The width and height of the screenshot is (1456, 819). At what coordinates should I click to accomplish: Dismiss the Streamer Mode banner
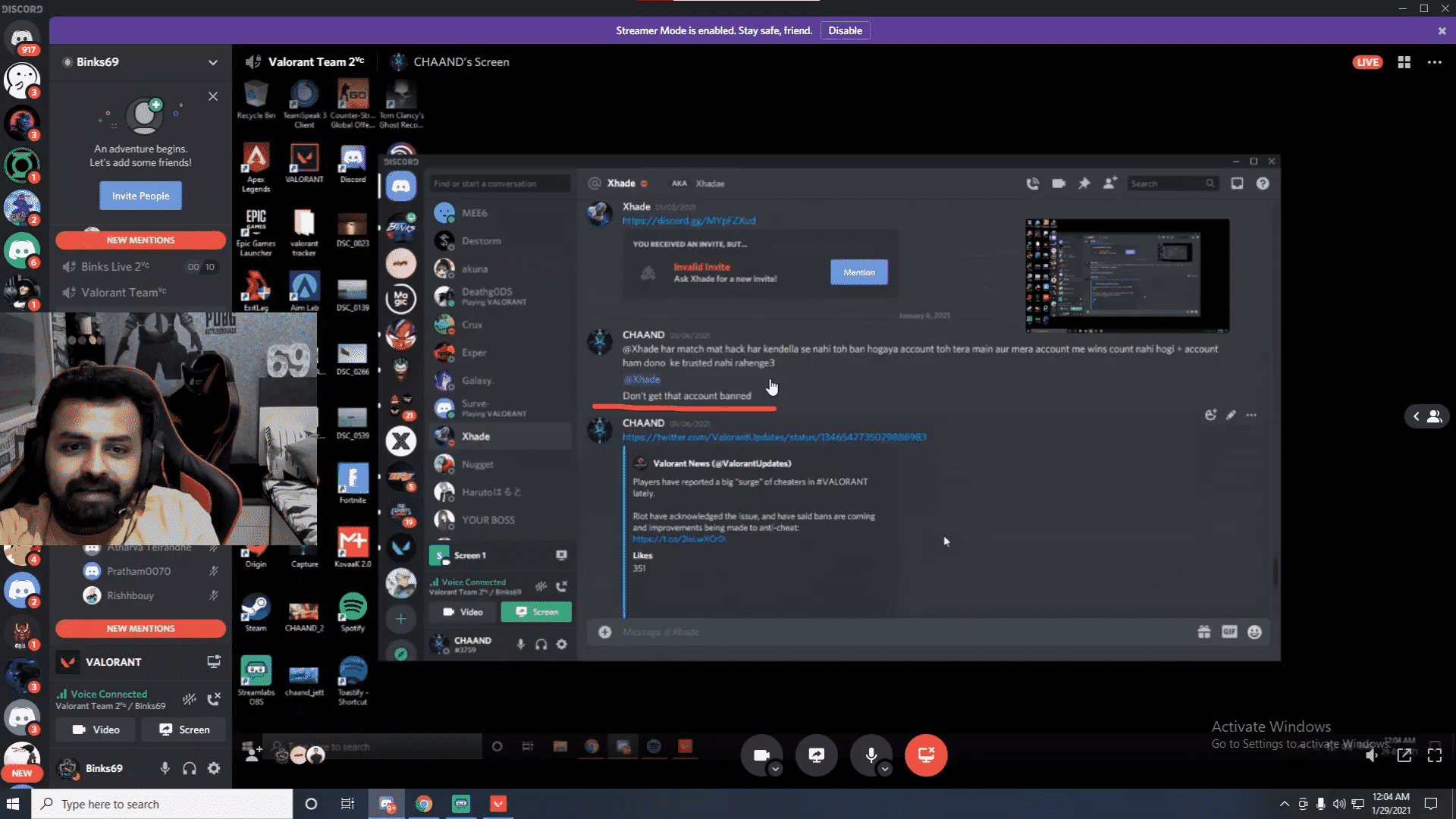(1442, 31)
